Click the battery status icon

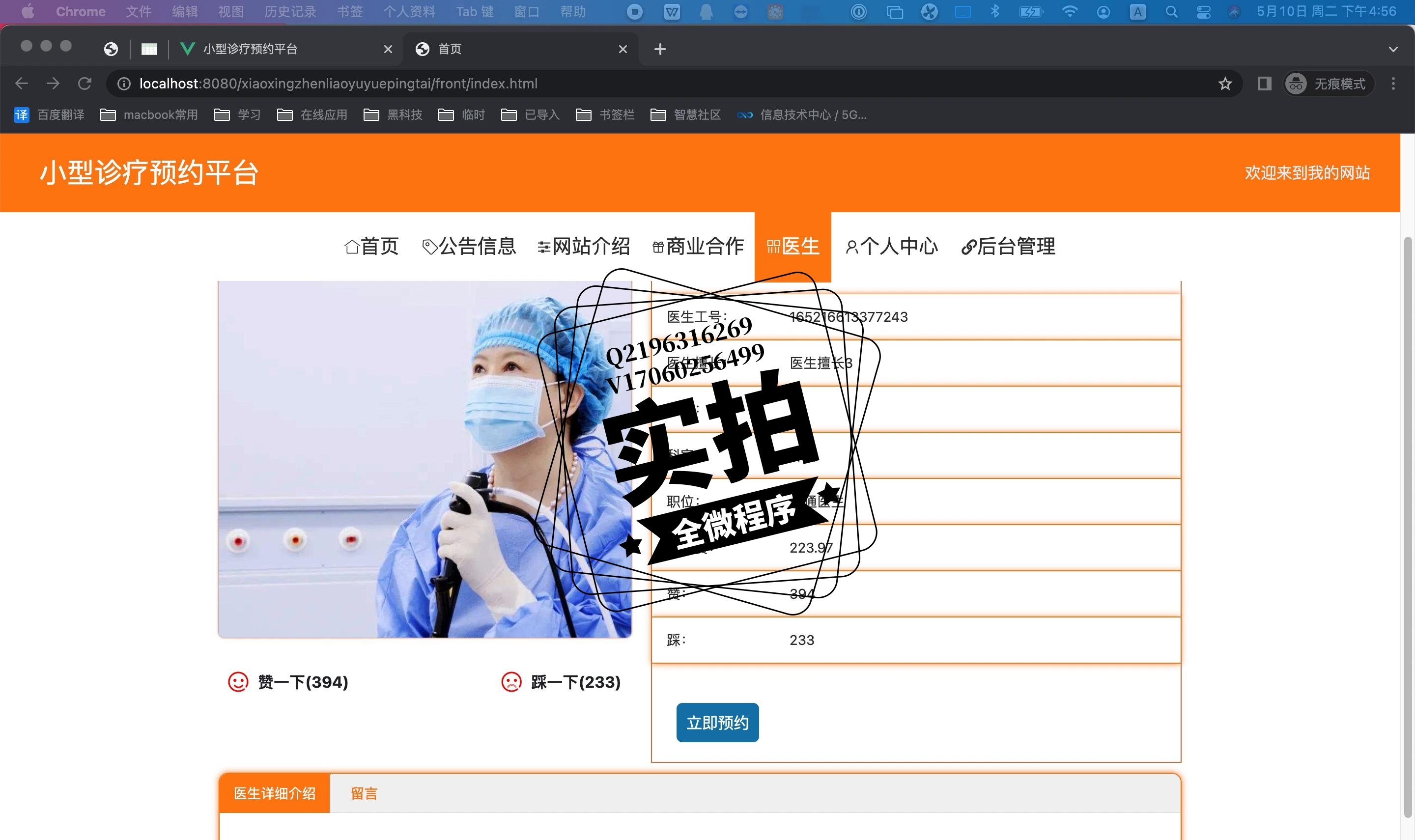[x=1031, y=11]
